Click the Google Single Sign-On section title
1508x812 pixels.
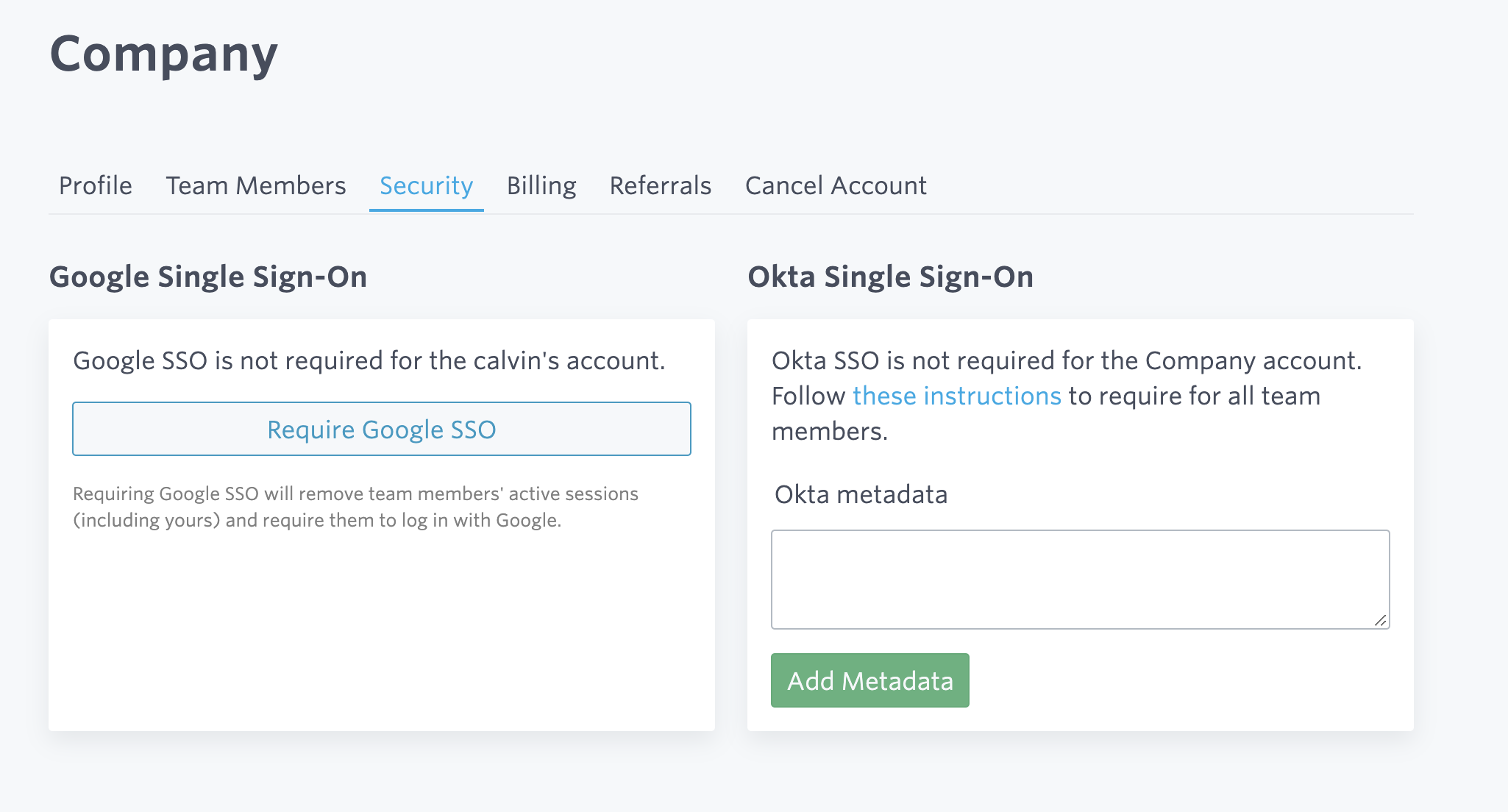coord(210,277)
